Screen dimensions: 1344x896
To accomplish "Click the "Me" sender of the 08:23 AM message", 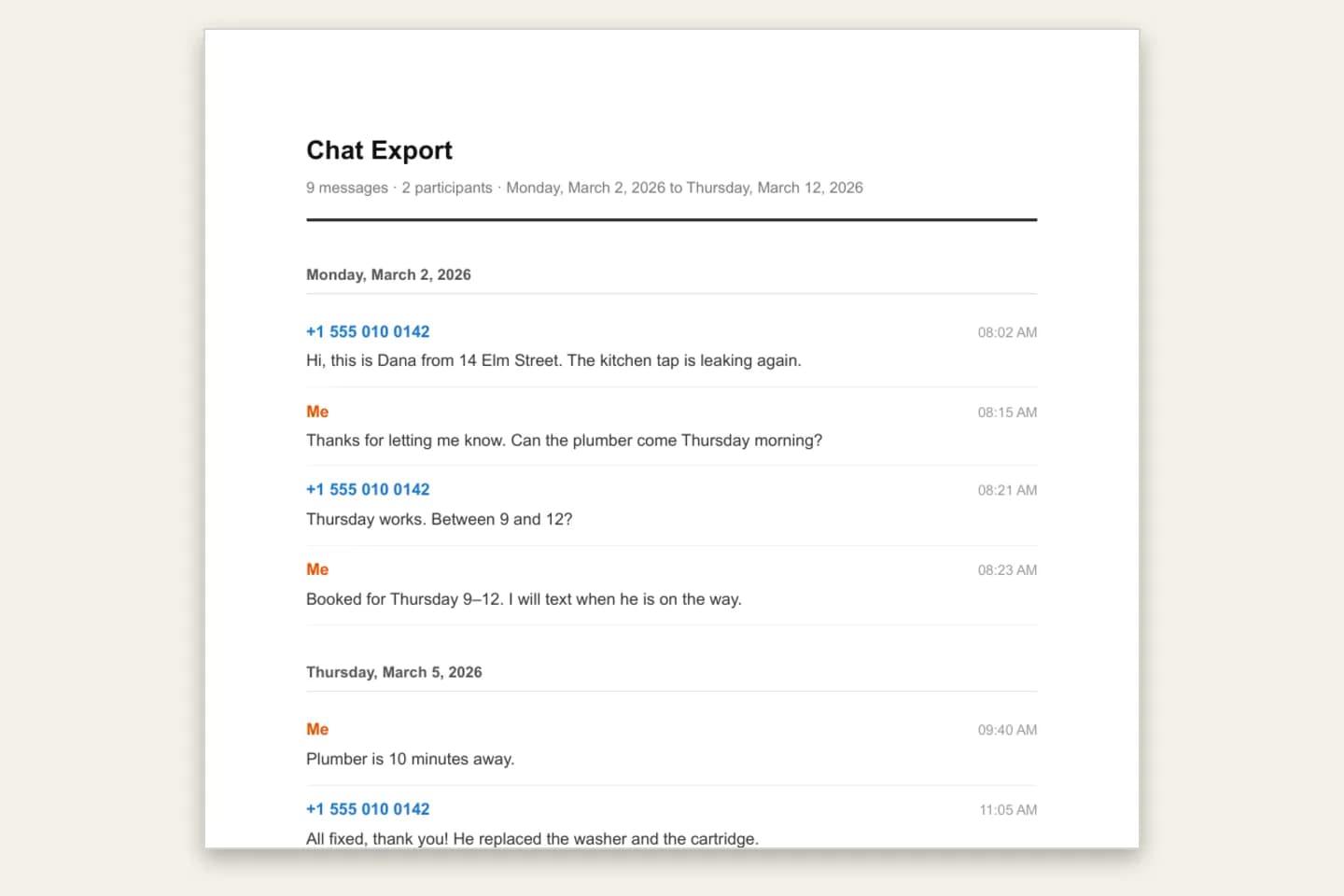I will pyautogui.click(x=317, y=569).
